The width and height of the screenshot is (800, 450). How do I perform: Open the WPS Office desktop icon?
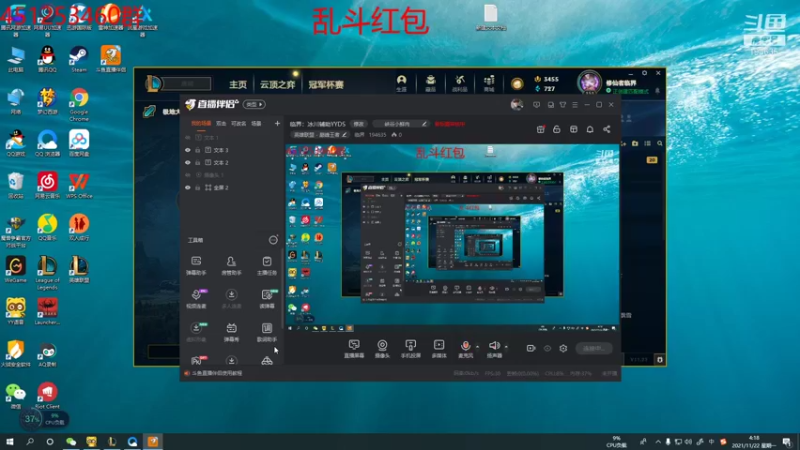[79, 185]
